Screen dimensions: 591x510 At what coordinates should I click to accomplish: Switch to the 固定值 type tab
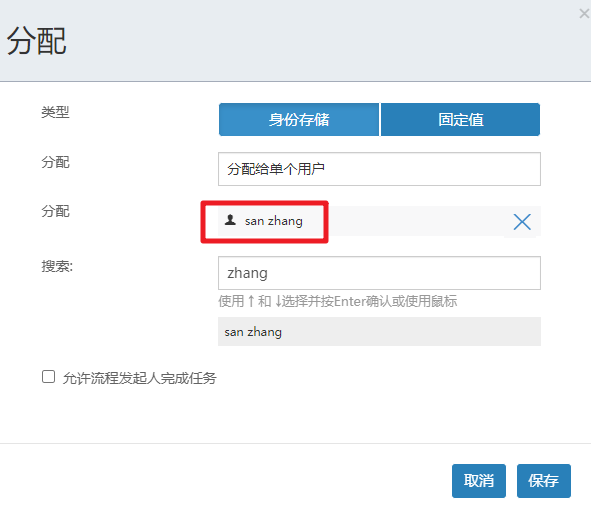[x=461, y=119]
